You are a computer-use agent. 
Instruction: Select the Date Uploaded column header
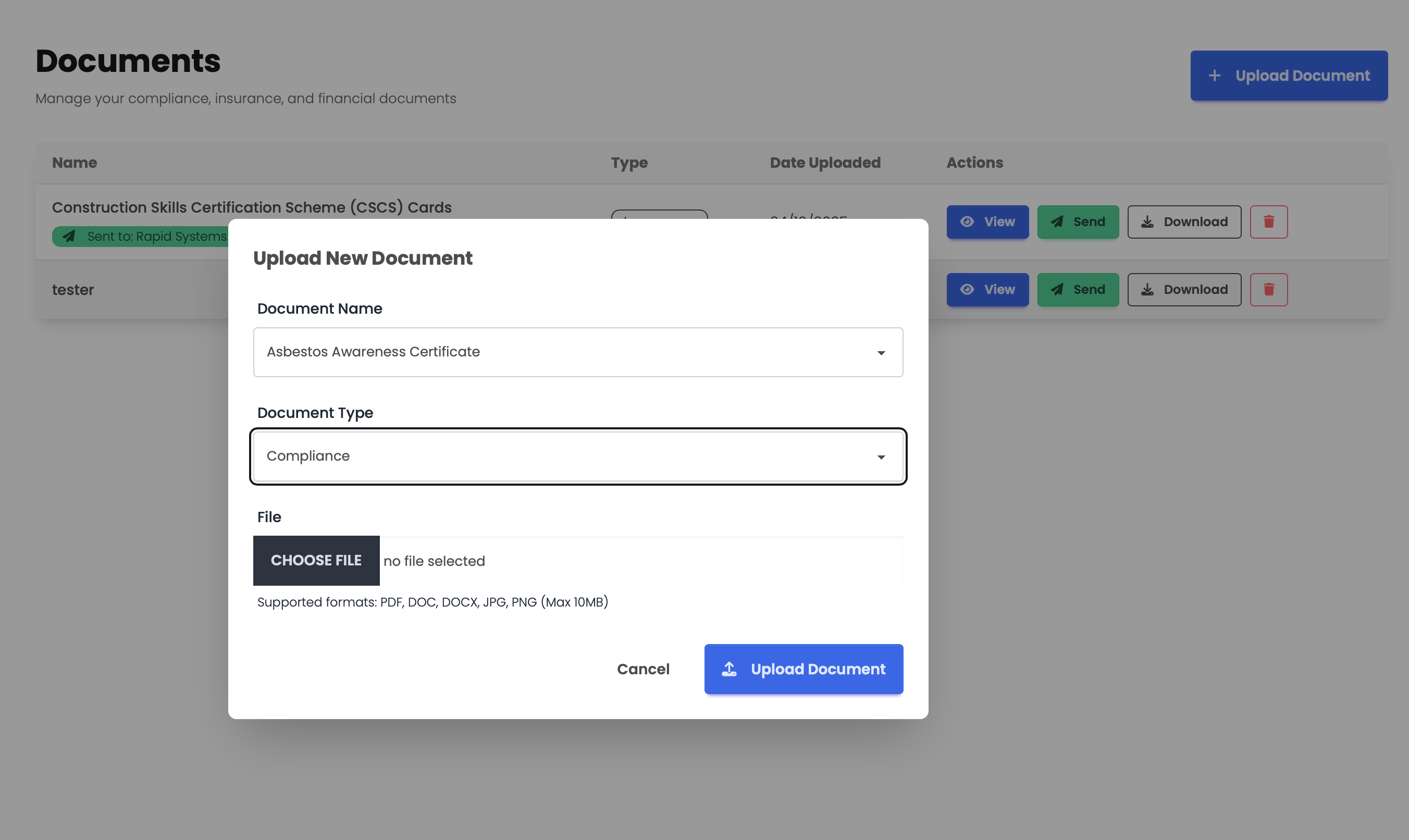825,163
